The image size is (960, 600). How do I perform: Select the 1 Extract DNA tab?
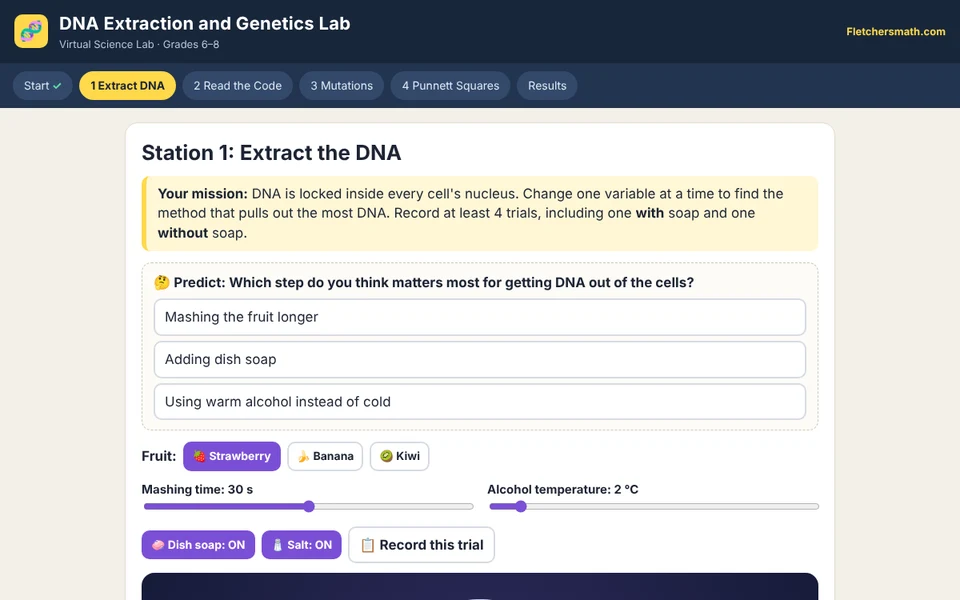(x=127, y=86)
